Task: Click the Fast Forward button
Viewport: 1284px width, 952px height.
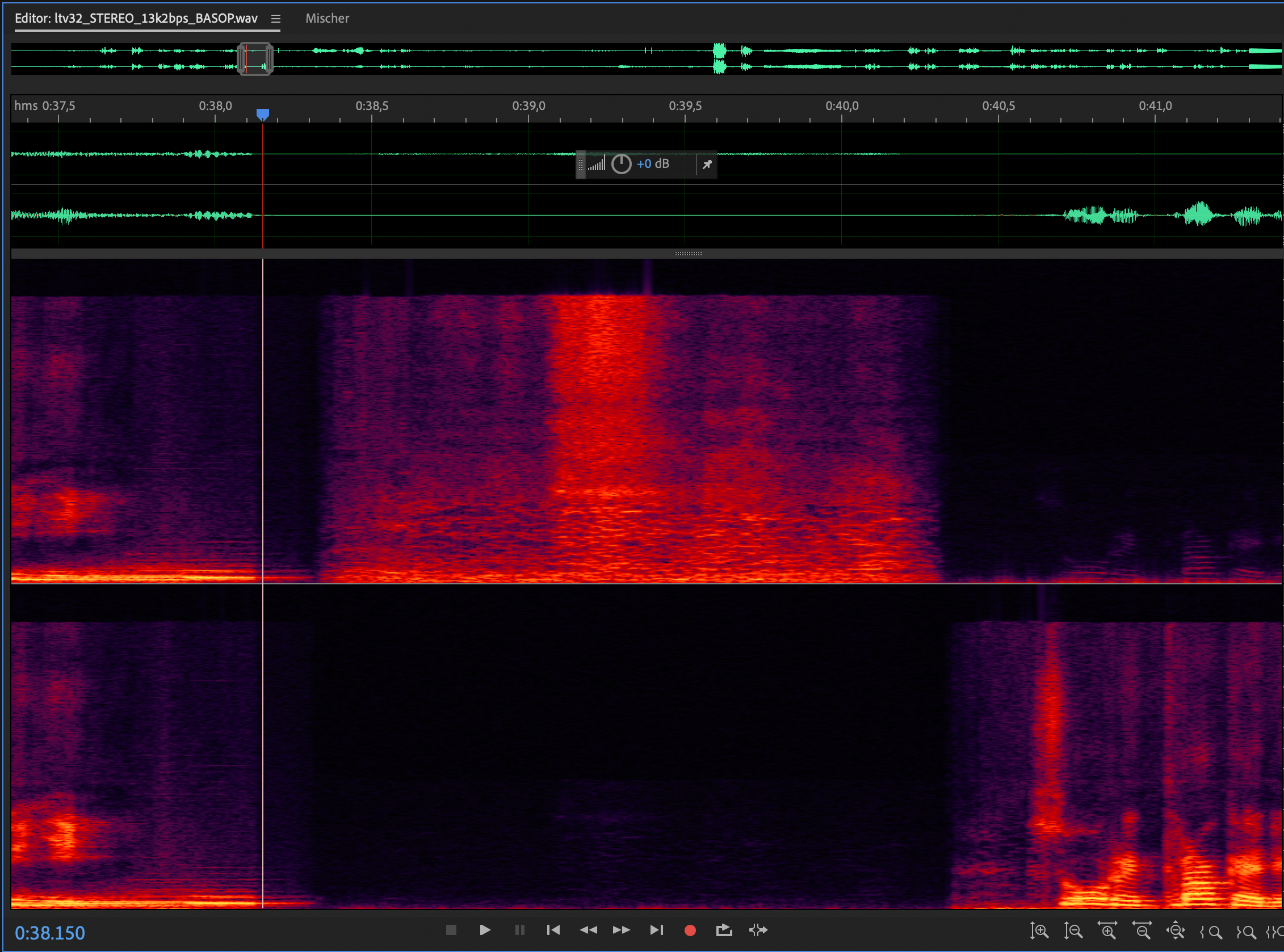Action: click(622, 930)
